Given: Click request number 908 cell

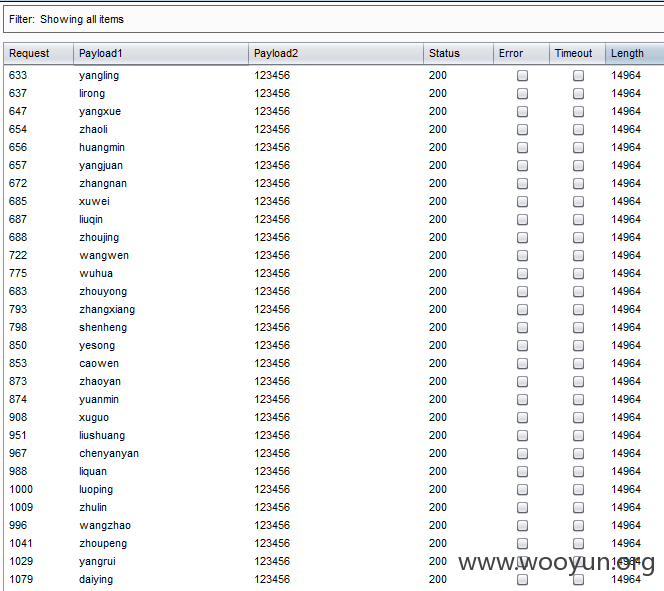Looking at the screenshot, I should 18,417.
